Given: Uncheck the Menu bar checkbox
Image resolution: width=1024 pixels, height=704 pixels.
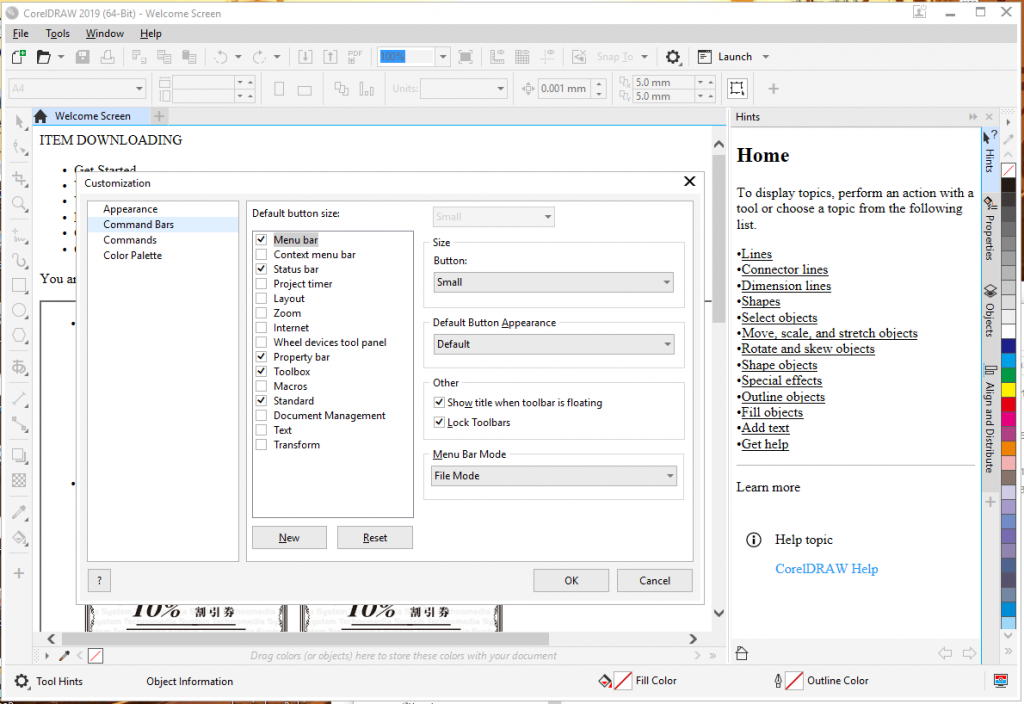Looking at the screenshot, I should (x=261, y=240).
